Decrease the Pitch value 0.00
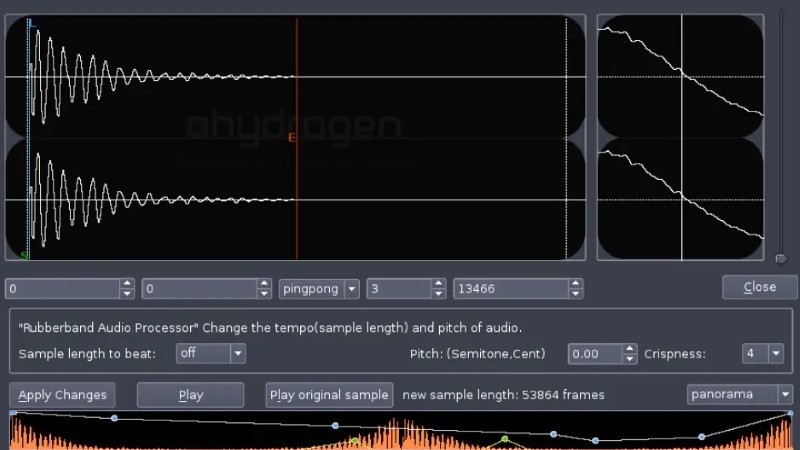This screenshot has width=800, height=450. click(630, 359)
